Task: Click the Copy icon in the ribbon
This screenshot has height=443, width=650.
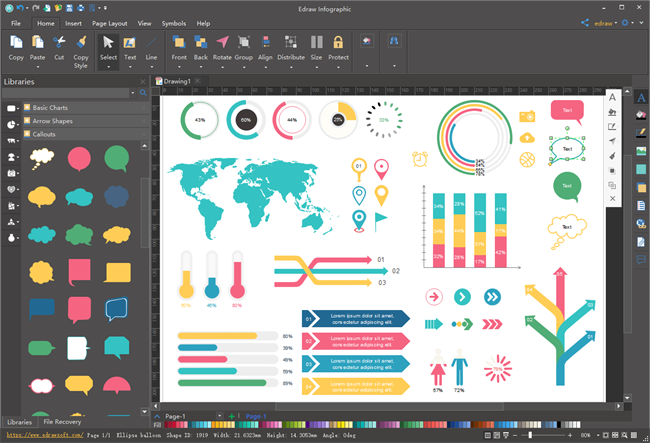Action: (16, 42)
